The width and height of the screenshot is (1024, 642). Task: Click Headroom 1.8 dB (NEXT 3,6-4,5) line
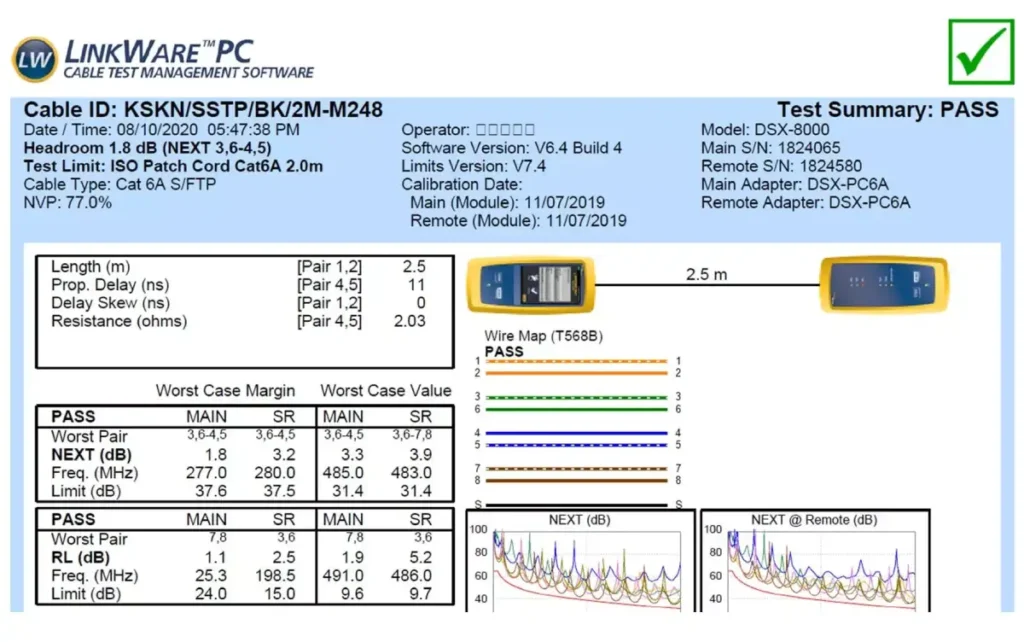[147, 148]
